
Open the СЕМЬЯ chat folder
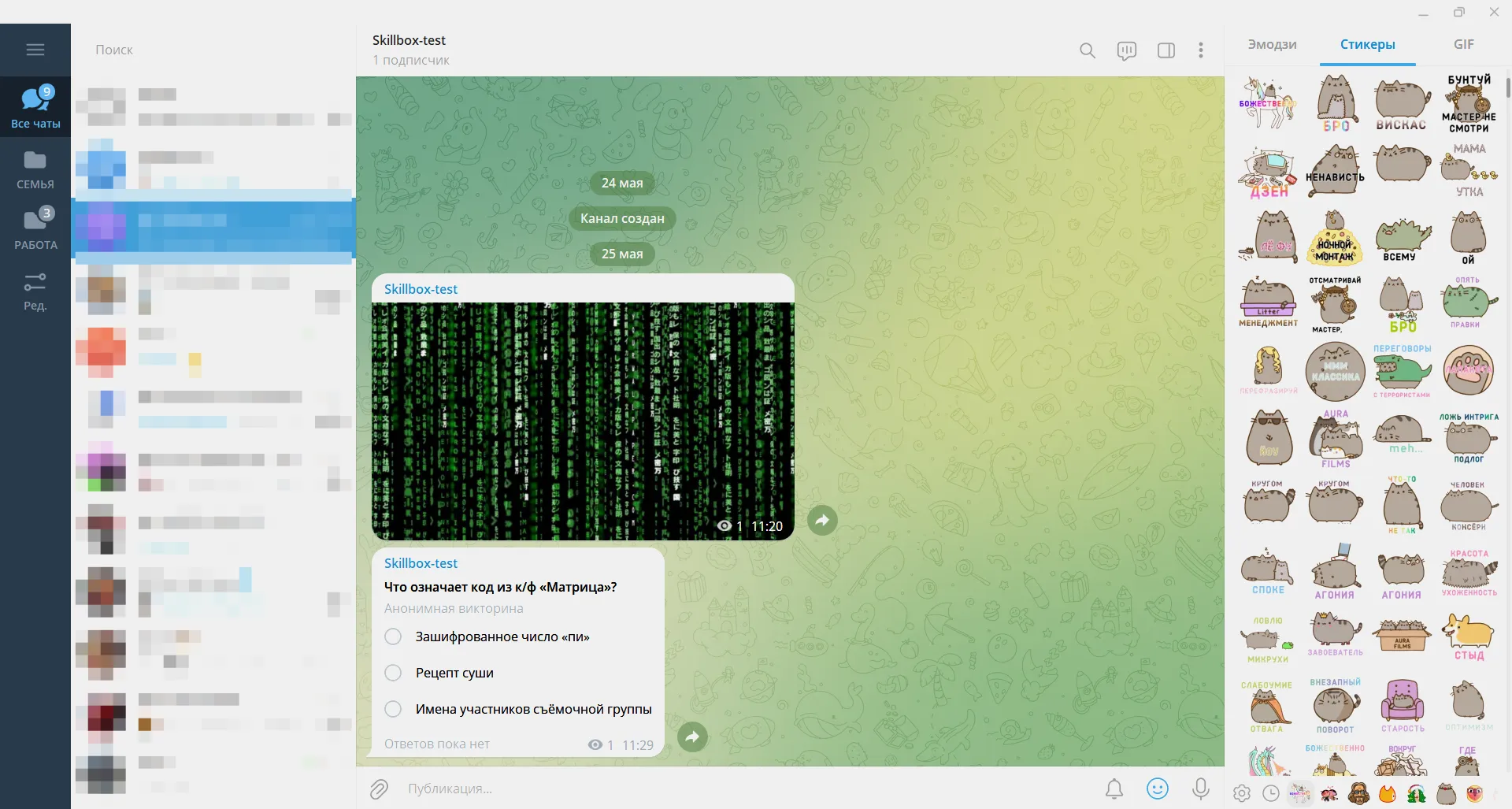(x=35, y=169)
